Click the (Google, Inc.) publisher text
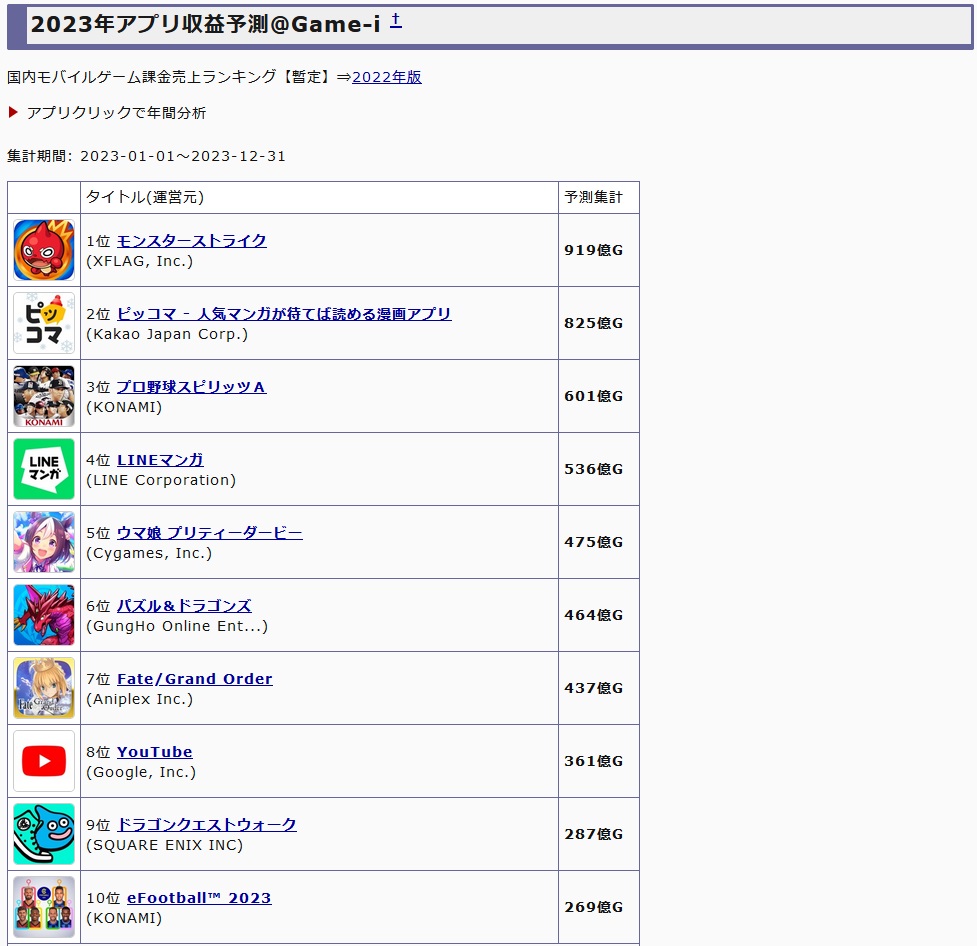This screenshot has height=946, width=977. [141, 772]
